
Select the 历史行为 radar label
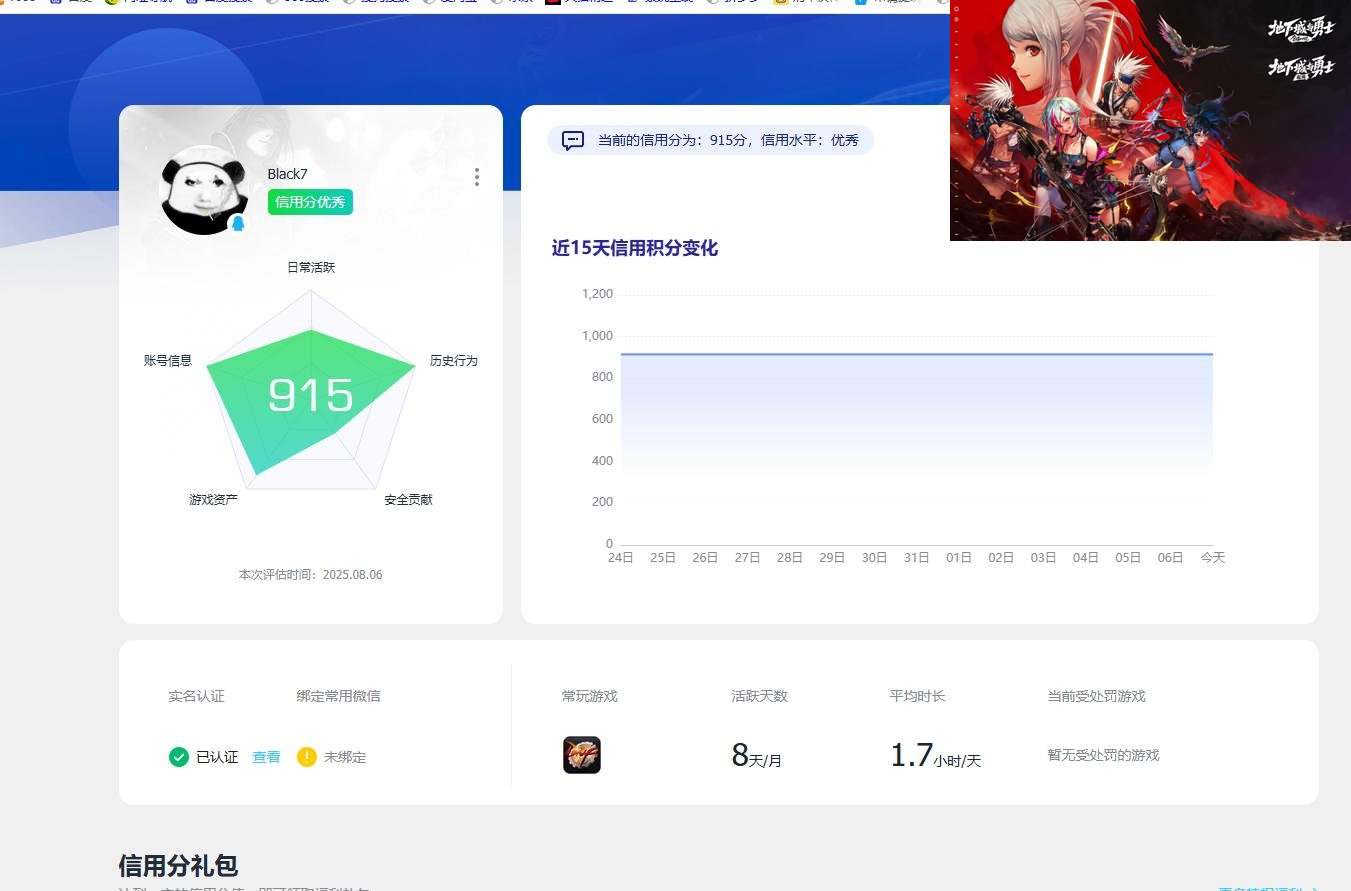coord(454,361)
